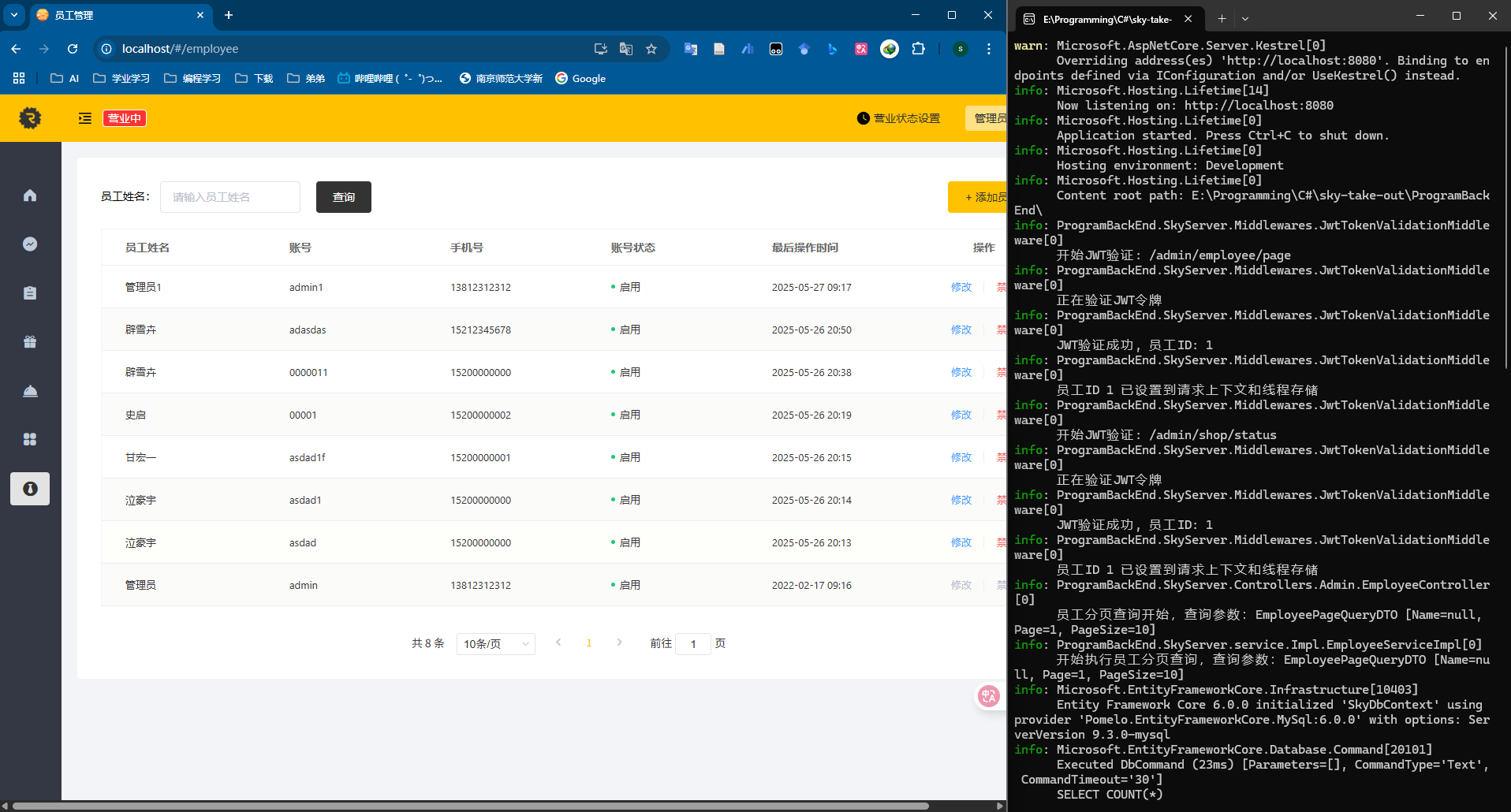
Task: Expand the browser tab search chevron
Action: 14,15
